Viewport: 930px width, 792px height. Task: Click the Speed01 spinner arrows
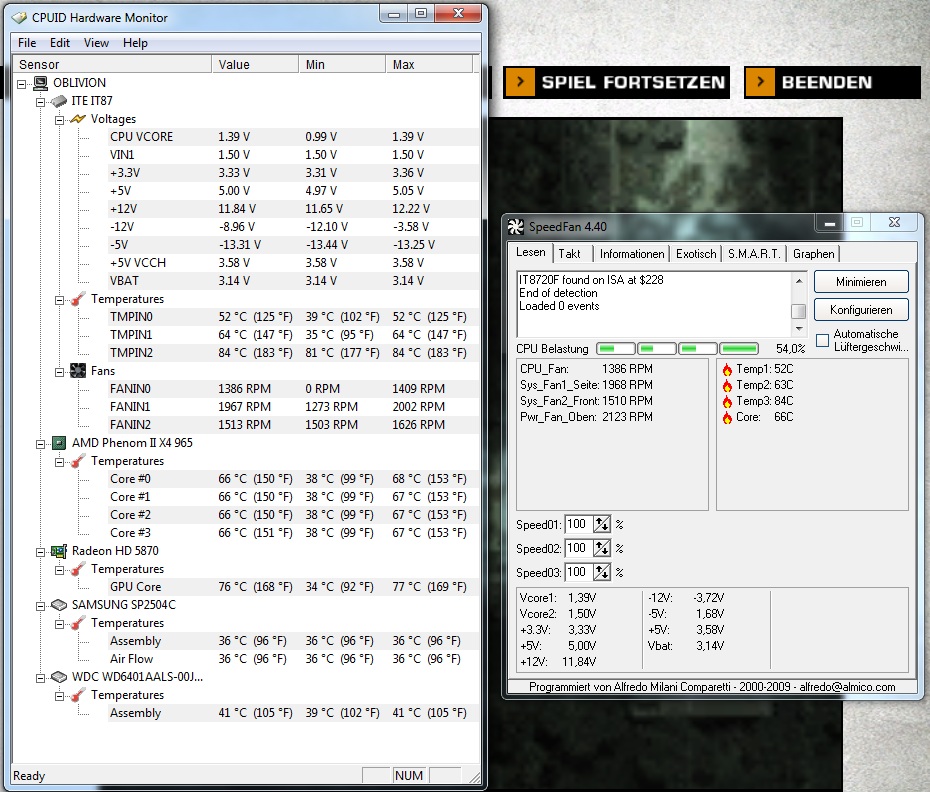[x=601, y=524]
